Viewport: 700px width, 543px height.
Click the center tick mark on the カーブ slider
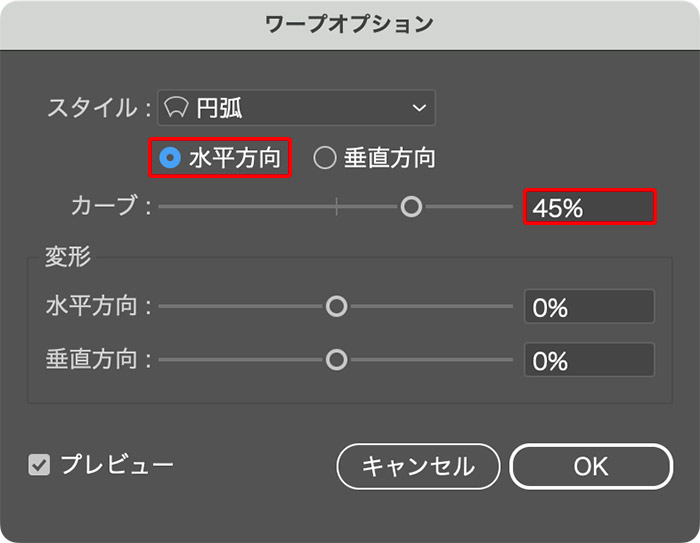[x=336, y=207]
